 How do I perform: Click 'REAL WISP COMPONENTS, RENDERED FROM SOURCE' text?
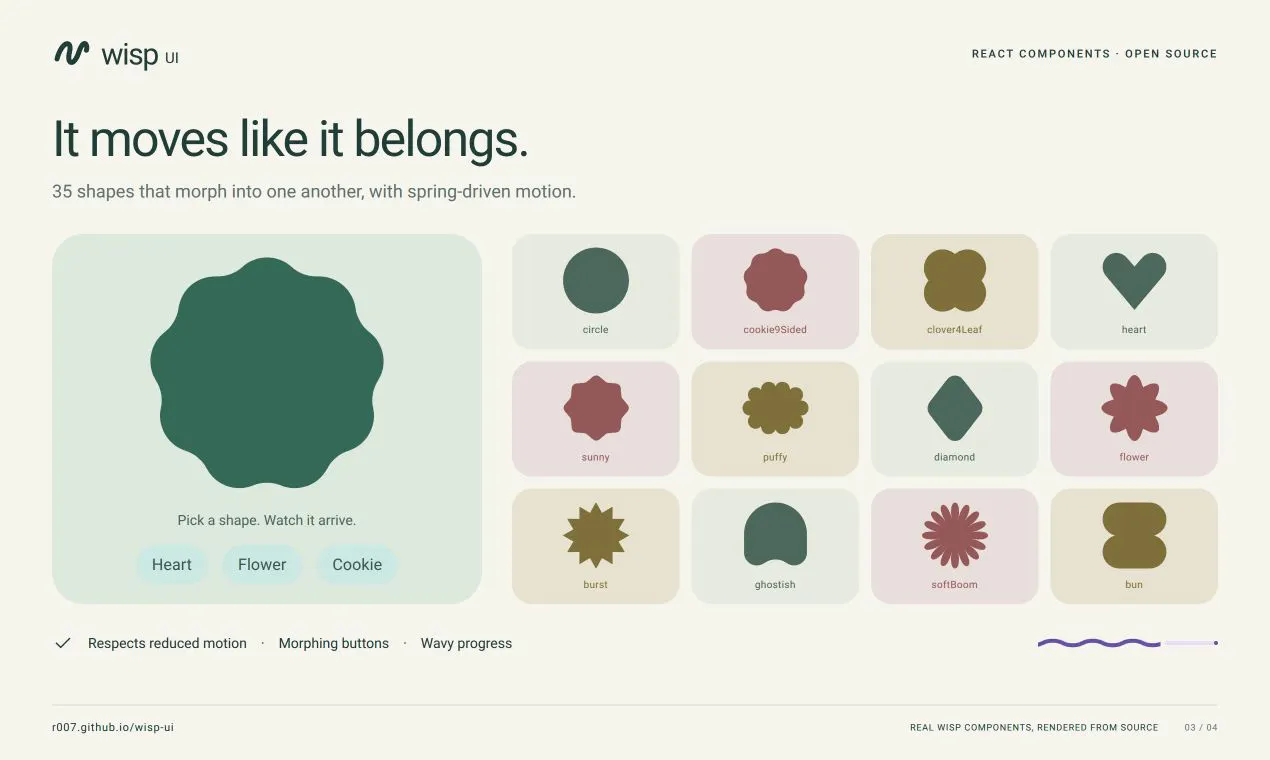[1034, 727]
